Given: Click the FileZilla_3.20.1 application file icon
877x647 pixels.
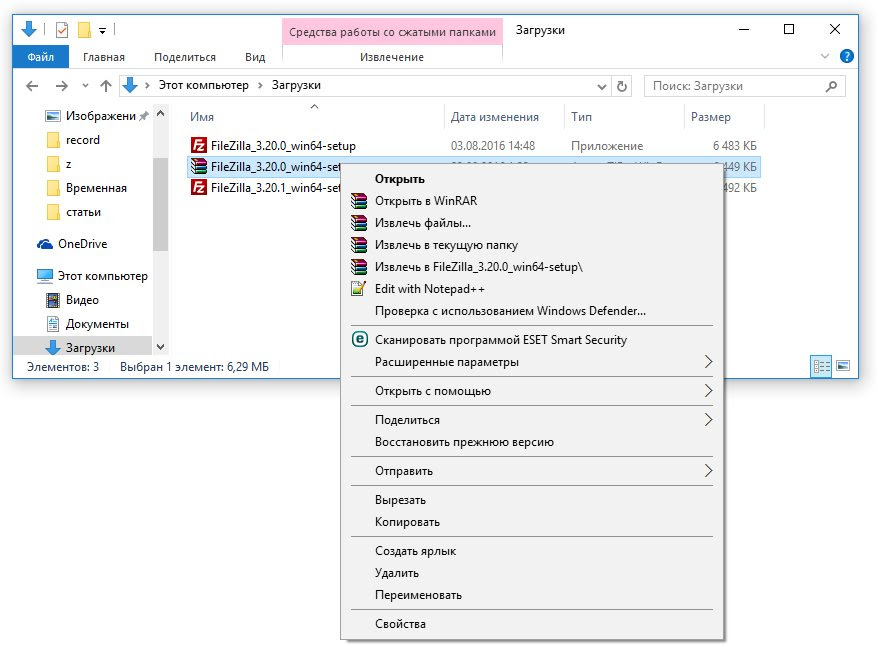Looking at the screenshot, I should click(199, 187).
